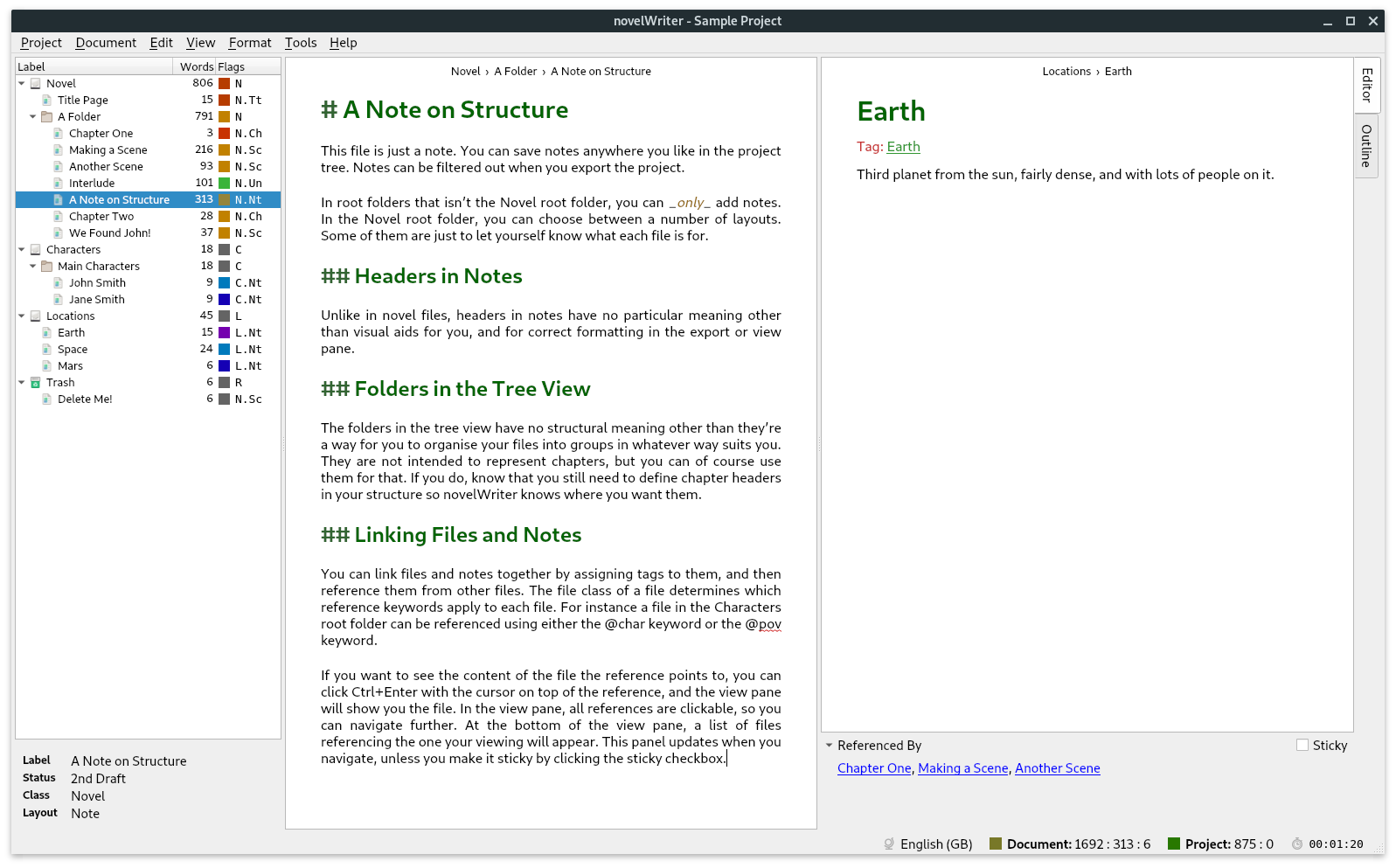Collapse the Referenced By panel
Image resolution: width=1396 pixels, height=868 pixels.
click(x=829, y=746)
